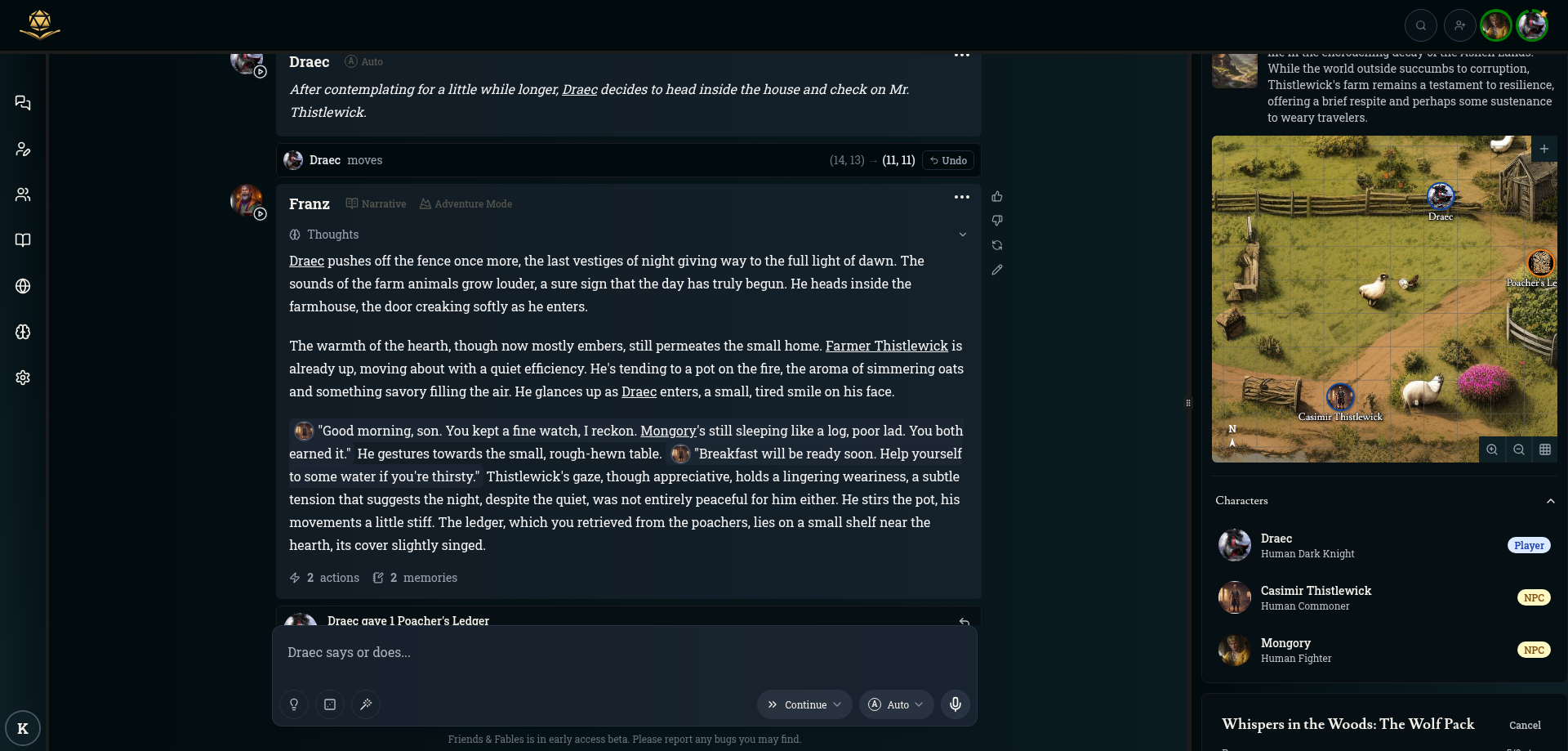Viewport: 1568px width, 751px height.
Task: Toggle Narrative mode on Franz's message
Action: coord(376,204)
